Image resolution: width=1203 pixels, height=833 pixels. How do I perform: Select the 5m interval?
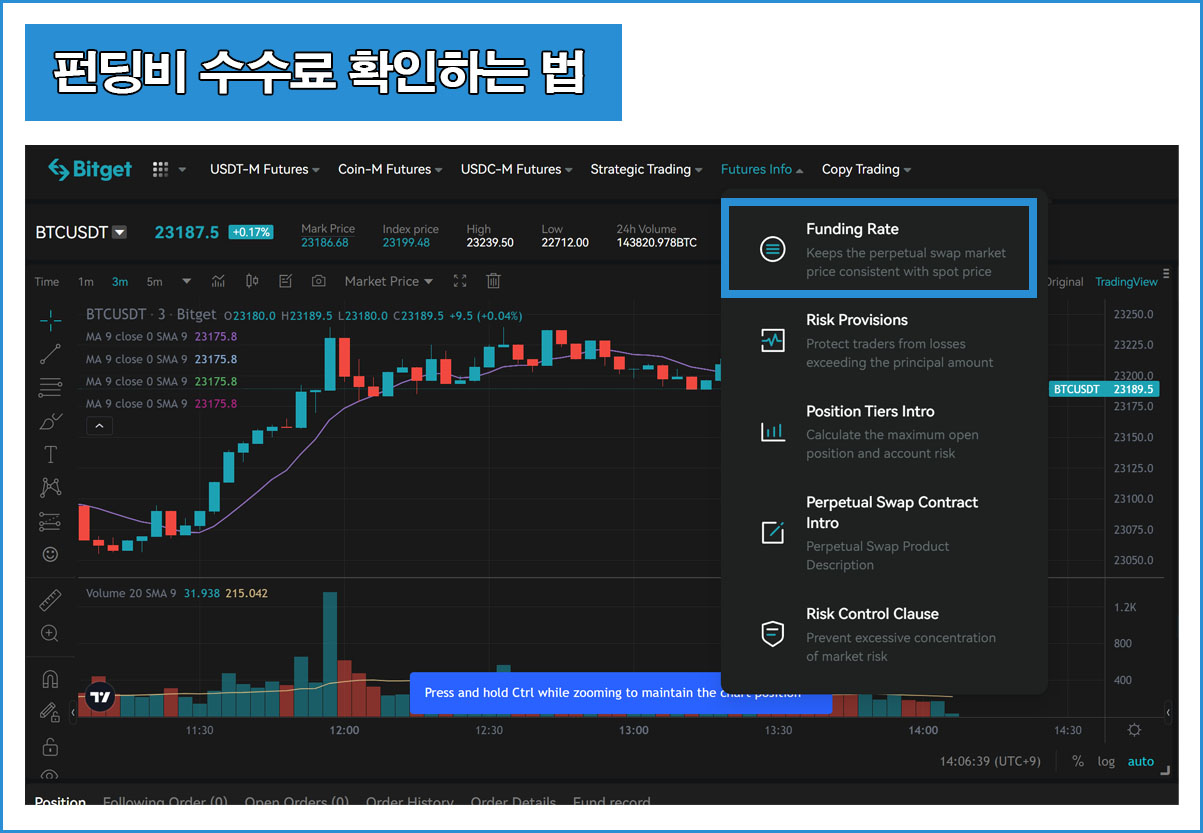[154, 282]
